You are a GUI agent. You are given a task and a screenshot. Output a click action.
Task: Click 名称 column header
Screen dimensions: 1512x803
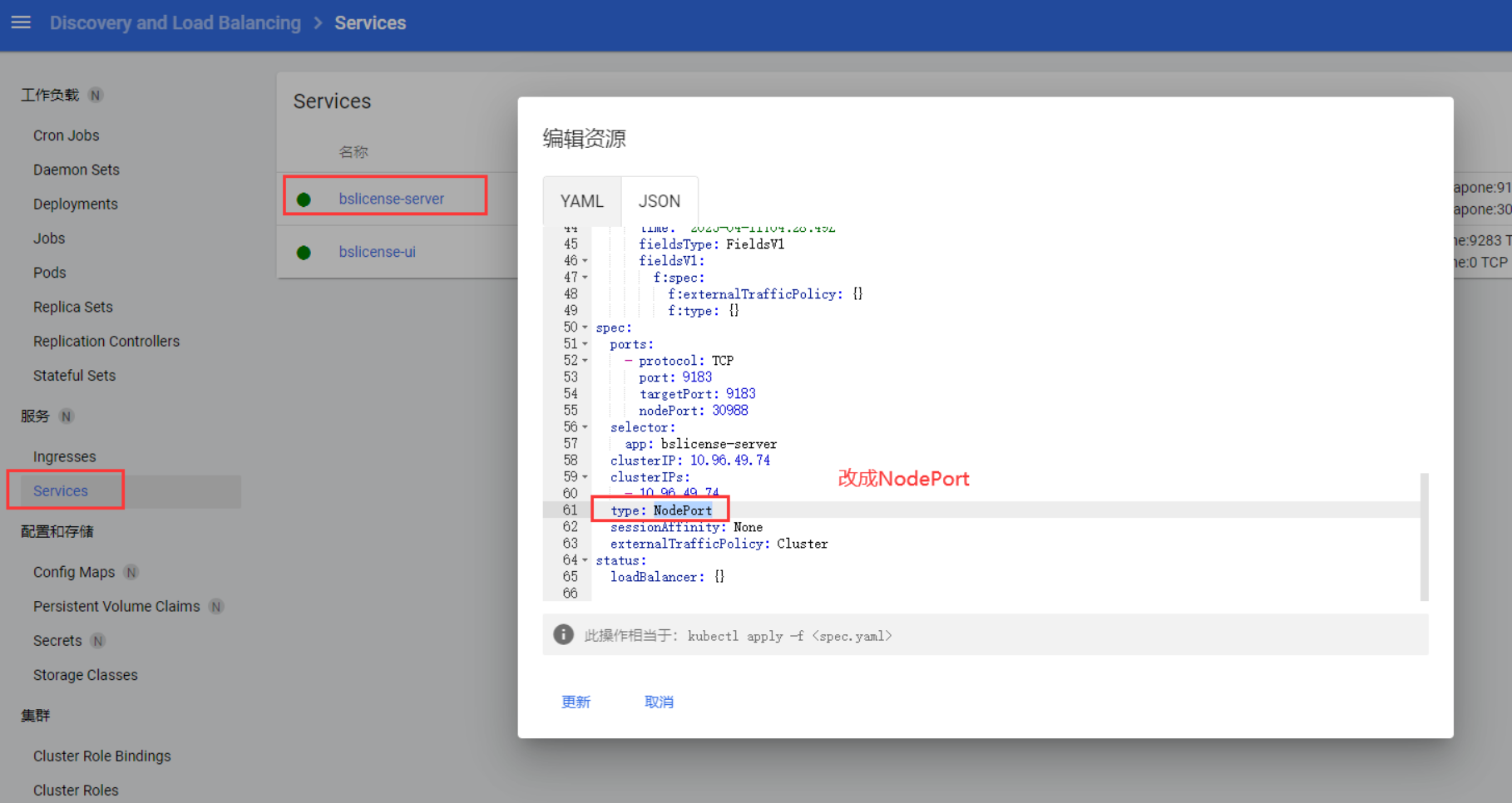pos(353,152)
